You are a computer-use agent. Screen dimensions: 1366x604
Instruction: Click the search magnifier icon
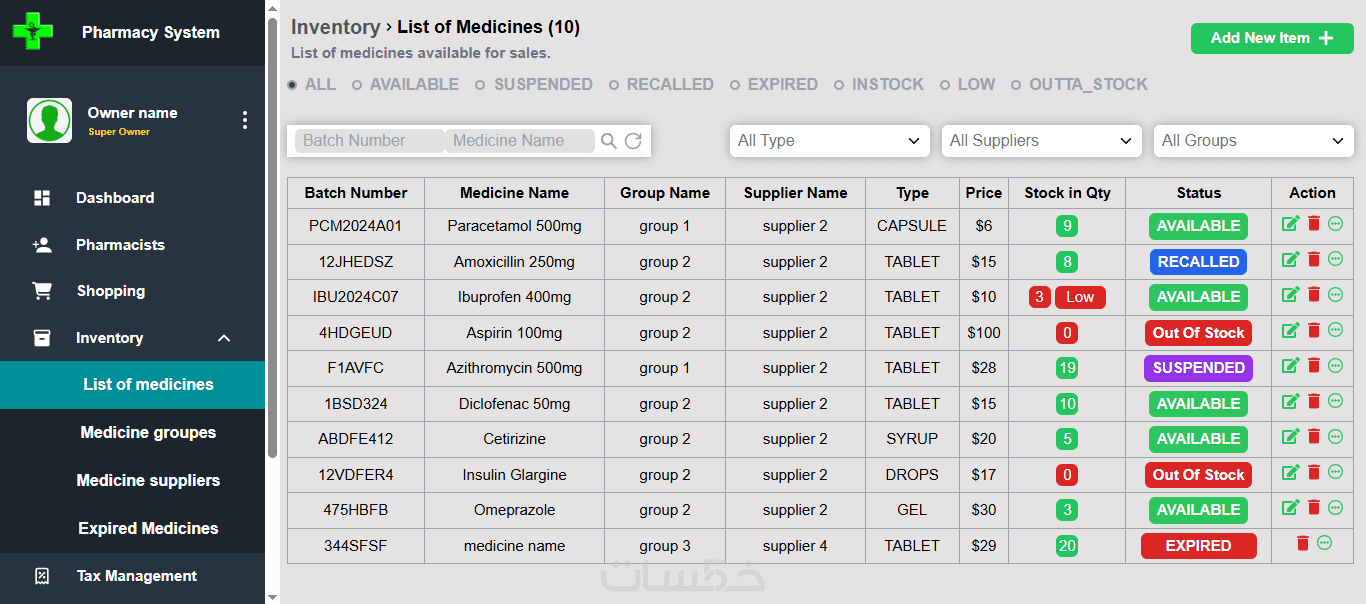point(608,141)
